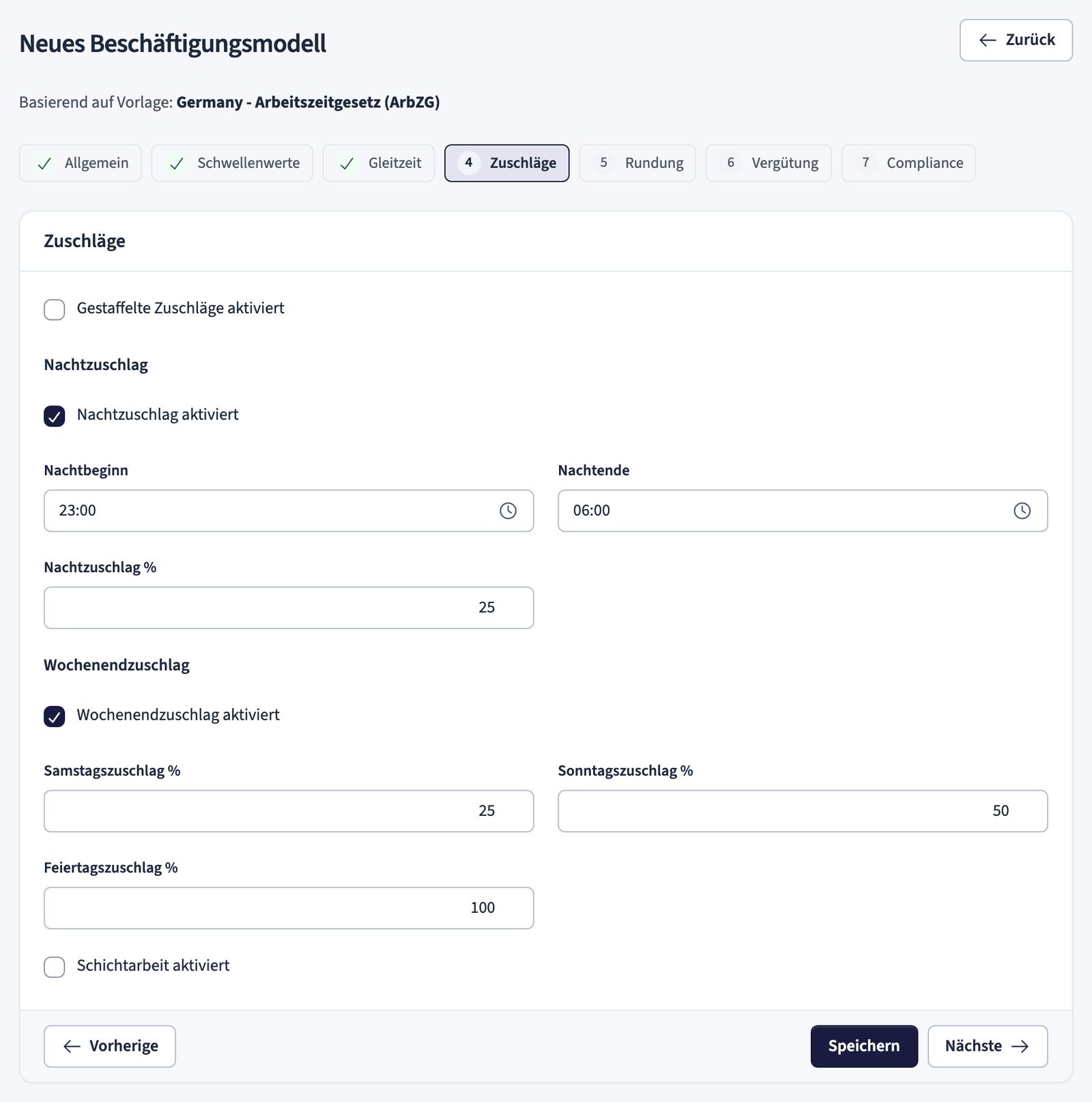Click the step number 7 badge
The height and width of the screenshot is (1102, 1092).
coord(865,163)
